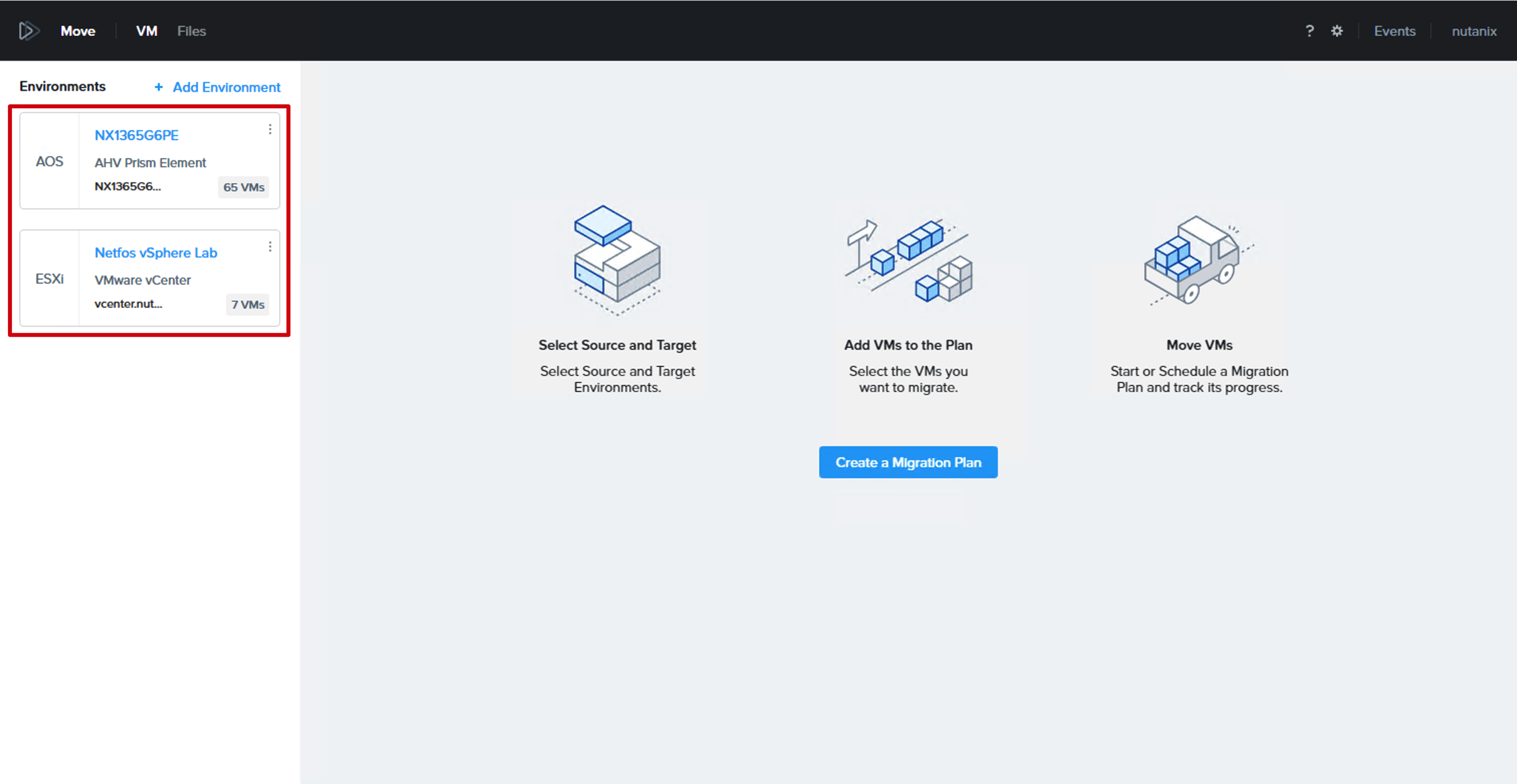Click the Add Environment link
The image size is (1517, 784).
tap(226, 87)
